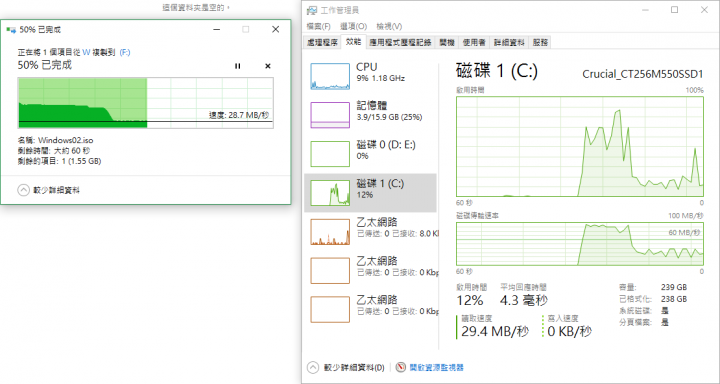This screenshot has width=720, height=384.
Task: Close the copy progress dialog window
Action: coord(275,30)
